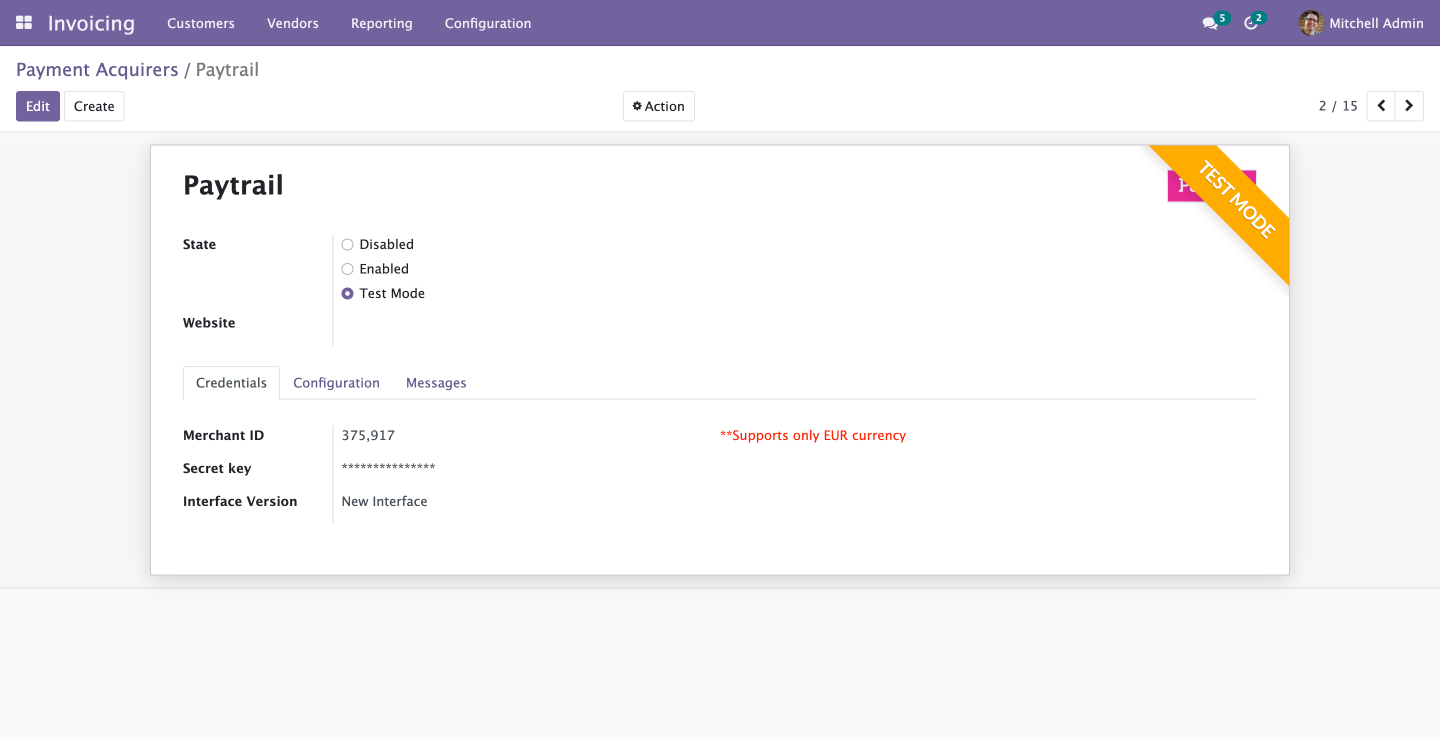Click the New Interface value

[384, 502]
